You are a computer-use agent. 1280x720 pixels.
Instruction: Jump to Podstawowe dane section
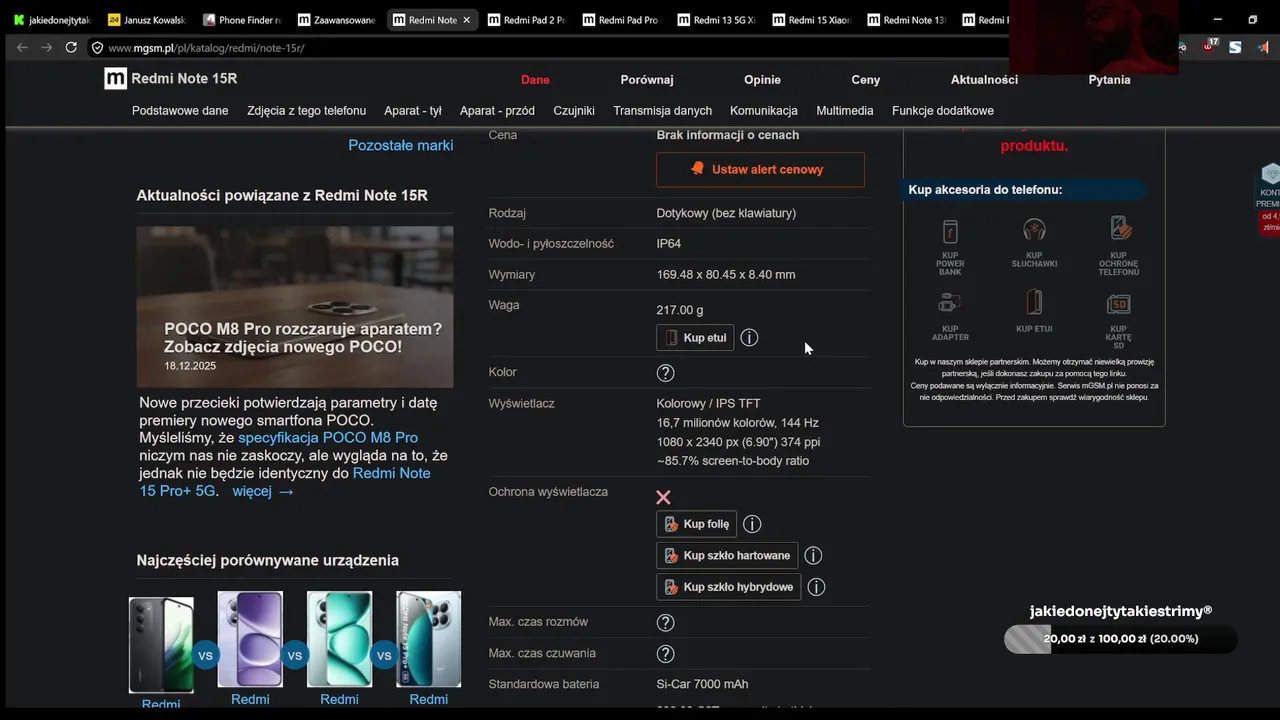tap(180, 111)
